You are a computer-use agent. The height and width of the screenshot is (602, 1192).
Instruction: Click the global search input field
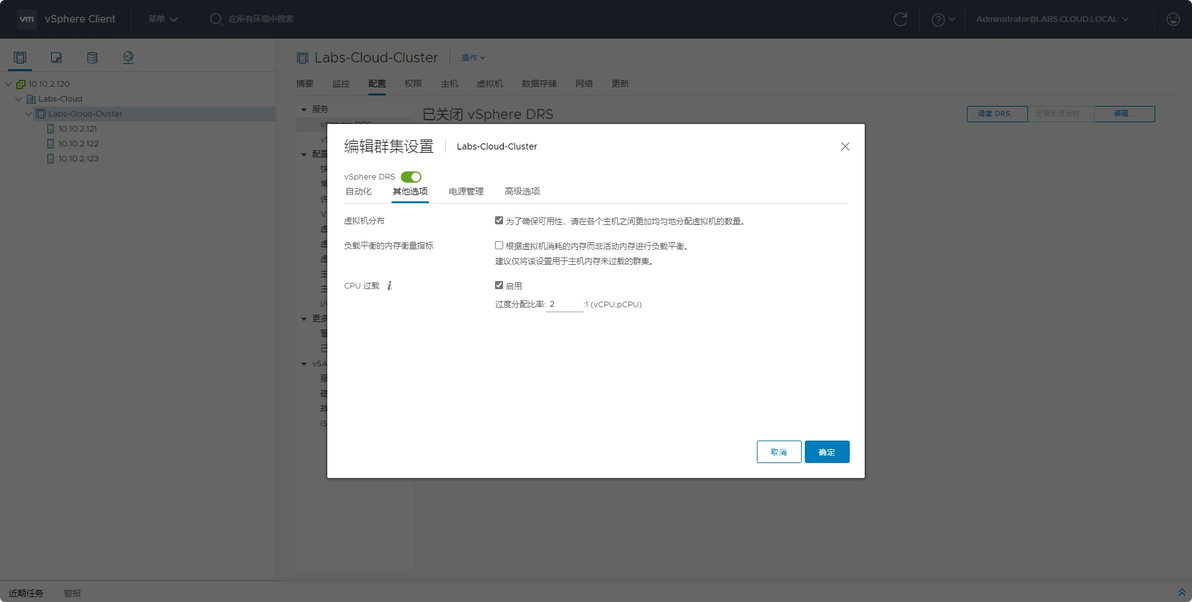coord(261,19)
